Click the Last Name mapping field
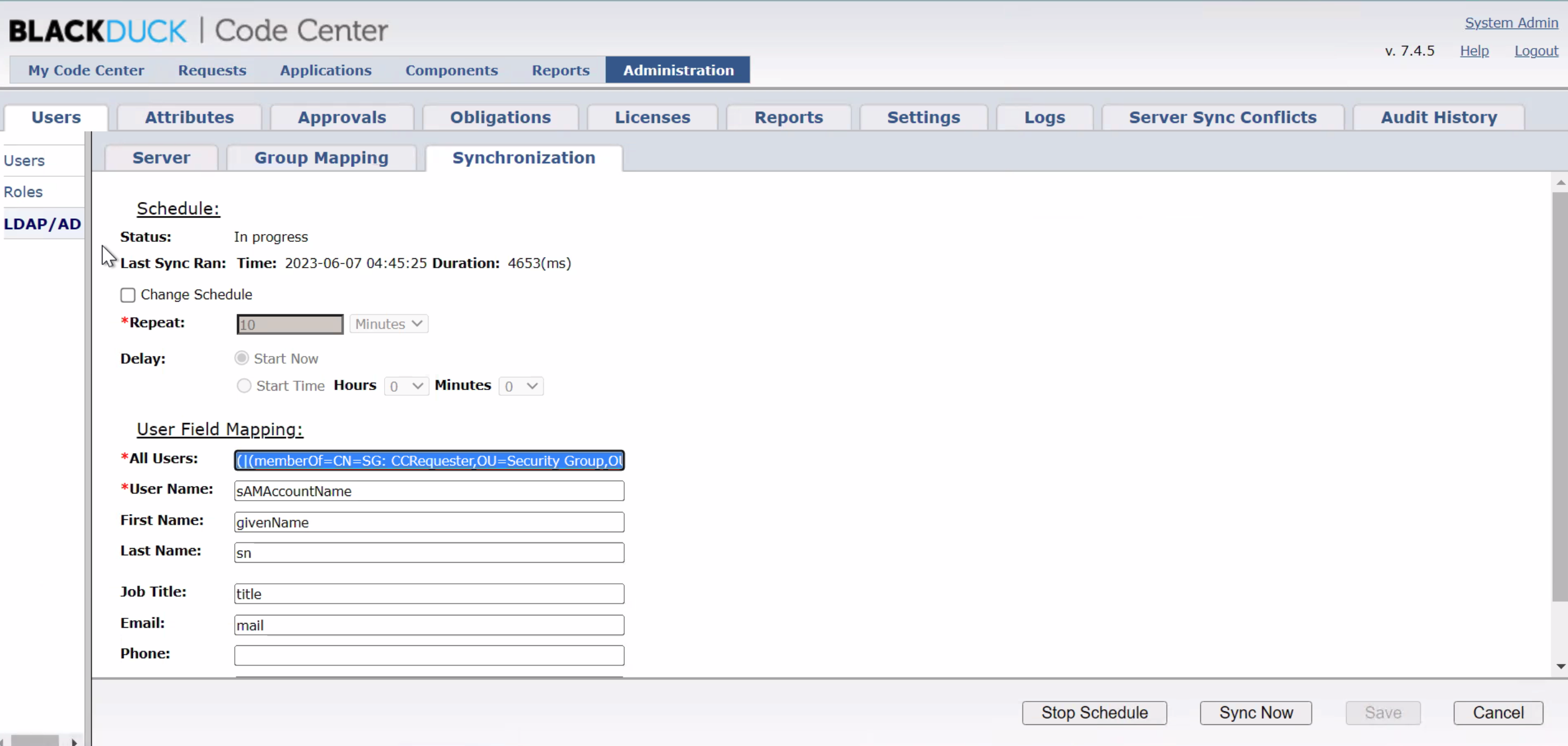Screen dimensions: 1568x746 [429, 552]
